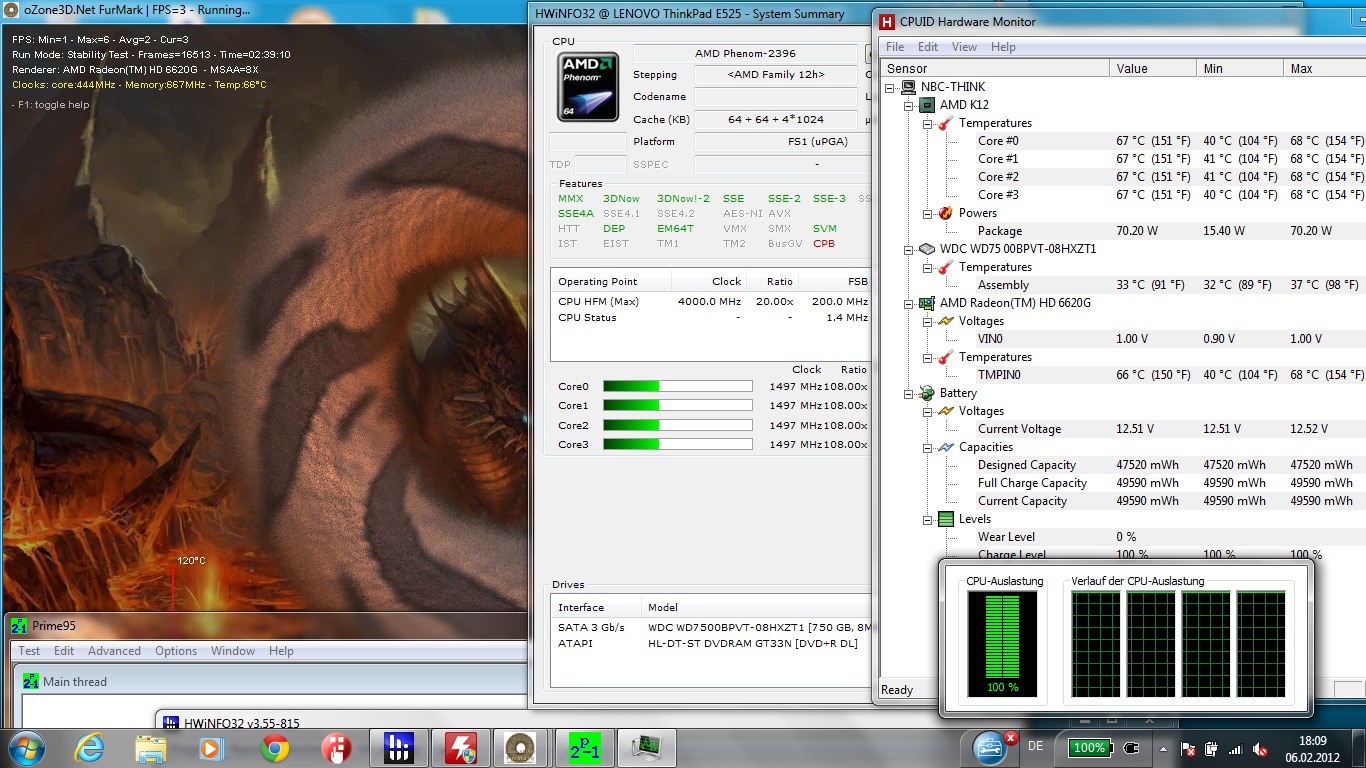Viewport: 1366px width, 768px height.
Task: Click the CPU meter gadget taskbar icon
Action: (x=646, y=748)
